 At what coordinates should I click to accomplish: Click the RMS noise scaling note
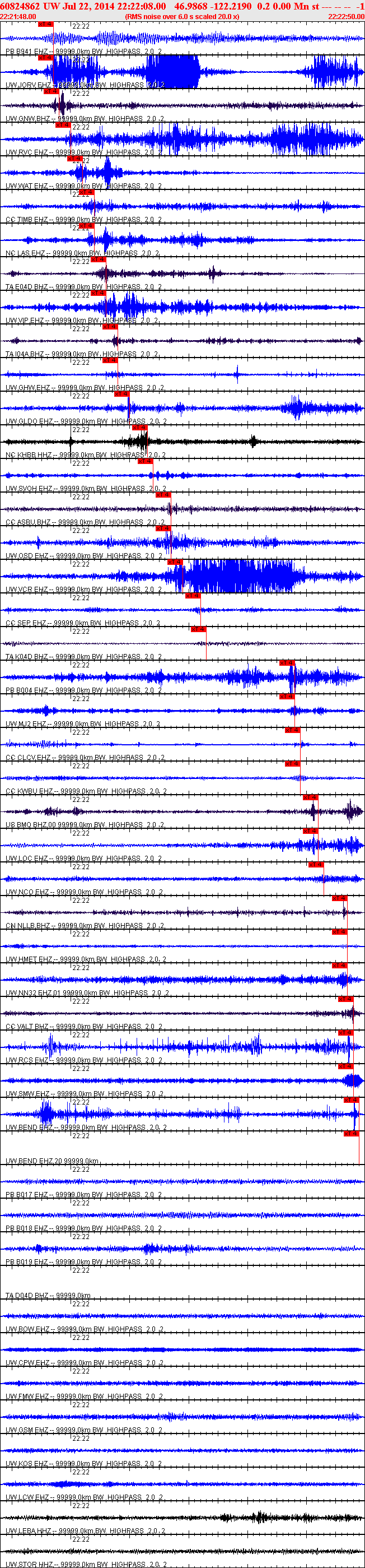click(182, 16)
